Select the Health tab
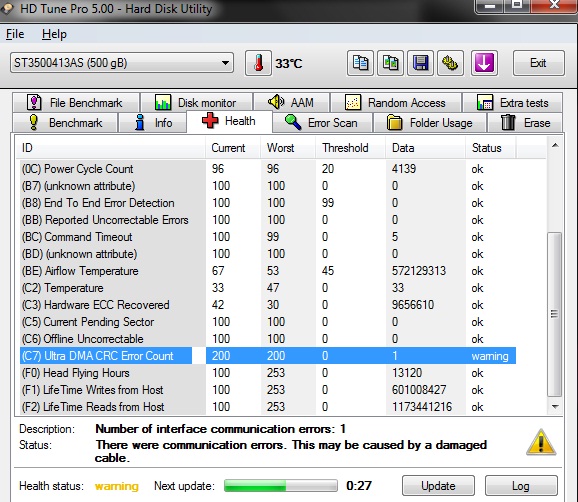This screenshot has height=502, width=578. [229, 121]
